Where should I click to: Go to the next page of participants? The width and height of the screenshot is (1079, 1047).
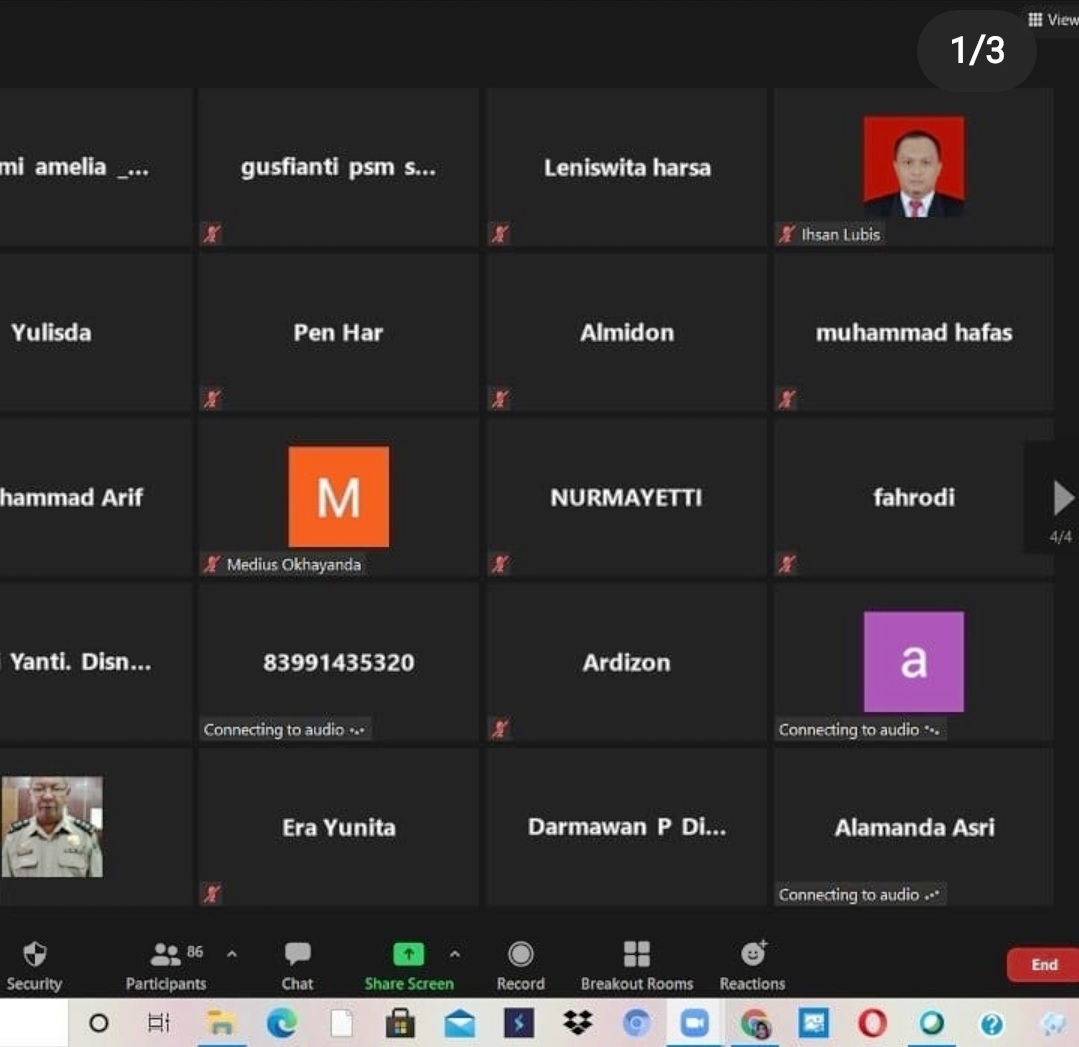(x=1062, y=497)
